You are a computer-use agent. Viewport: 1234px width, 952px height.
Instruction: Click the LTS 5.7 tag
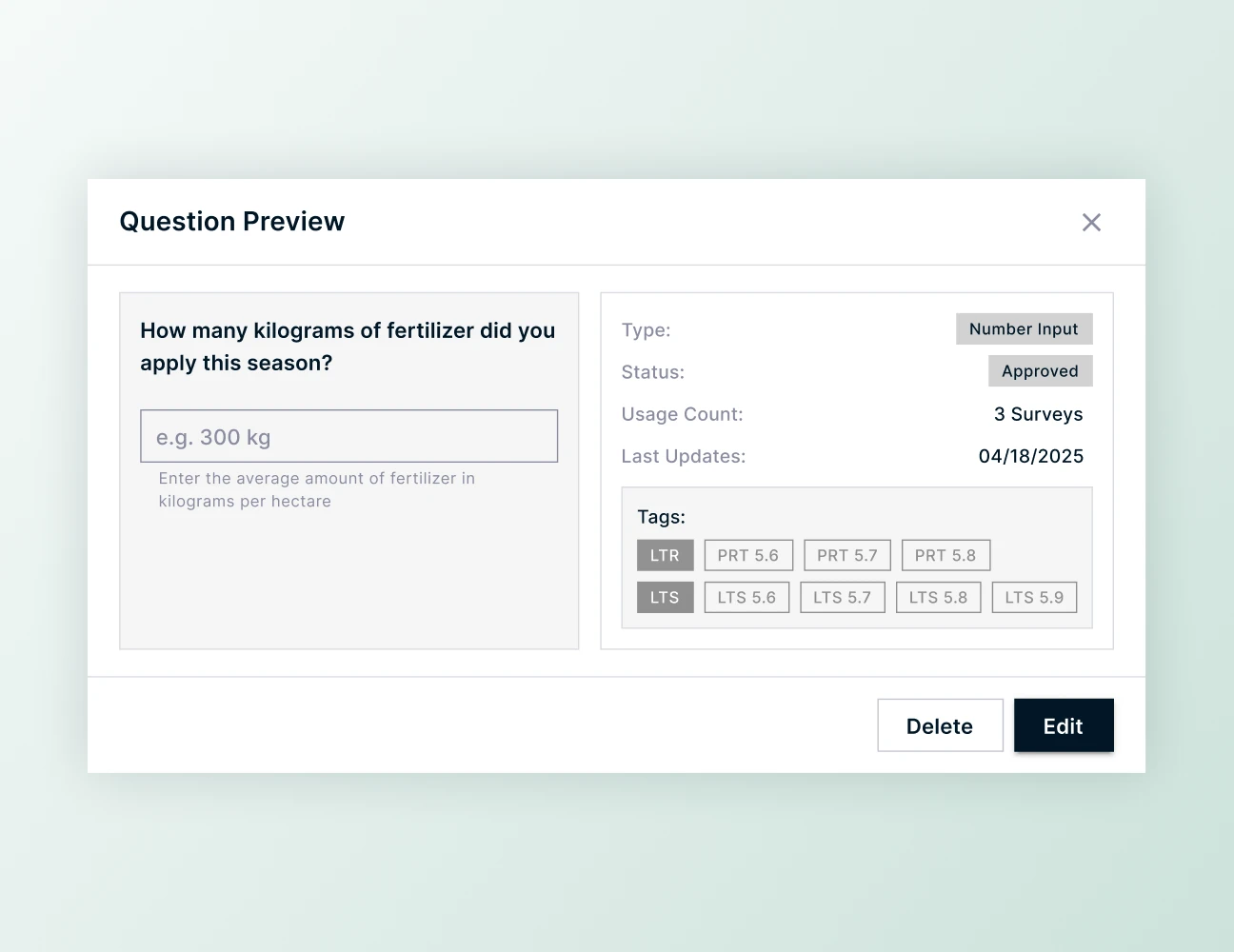click(843, 597)
